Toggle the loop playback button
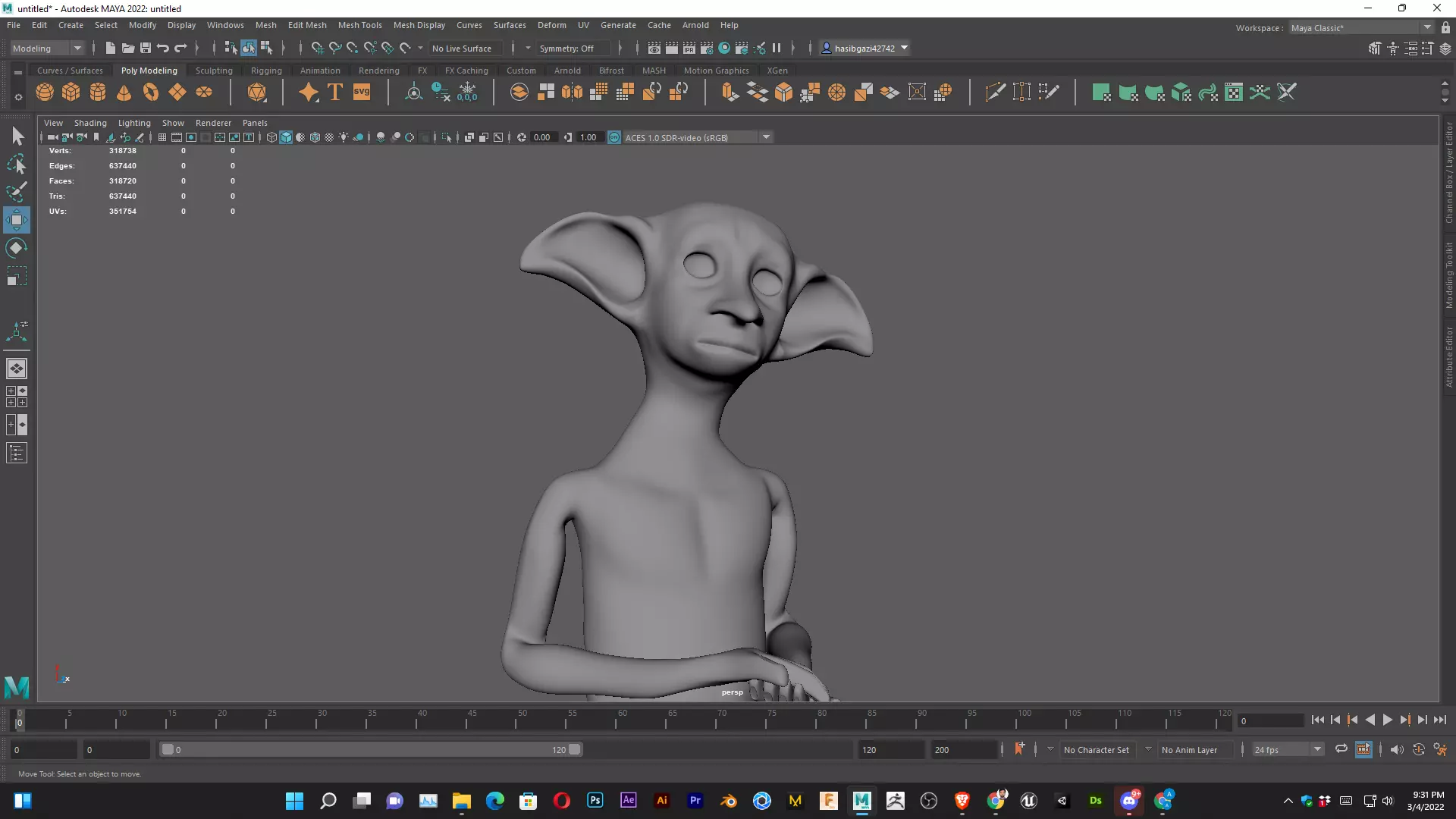 click(x=1341, y=749)
